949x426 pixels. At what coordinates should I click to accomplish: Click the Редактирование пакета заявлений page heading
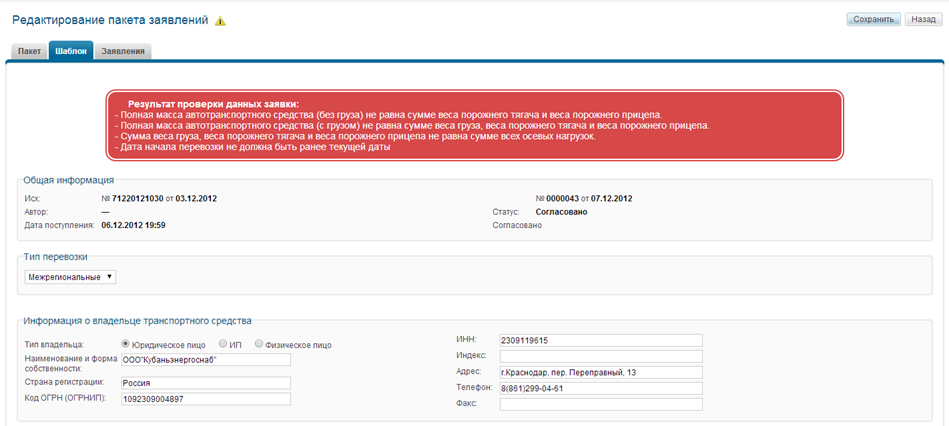click(x=110, y=21)
